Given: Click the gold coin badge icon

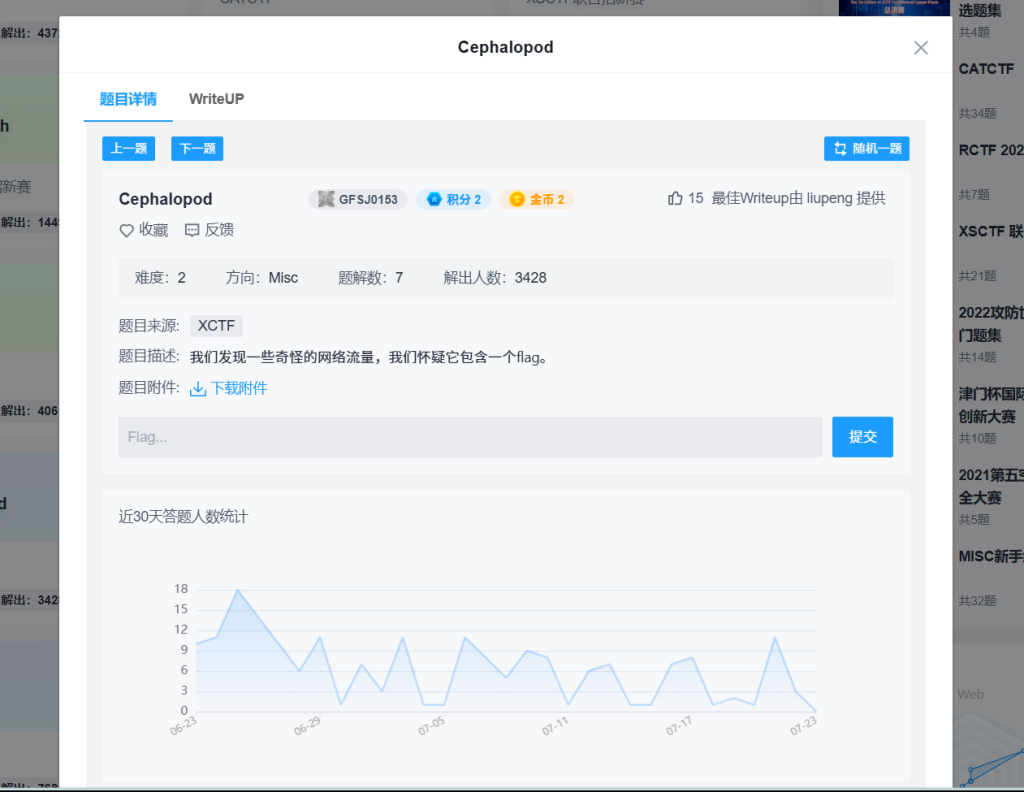Looking at the screenshot, I should (x=517, y=199).
